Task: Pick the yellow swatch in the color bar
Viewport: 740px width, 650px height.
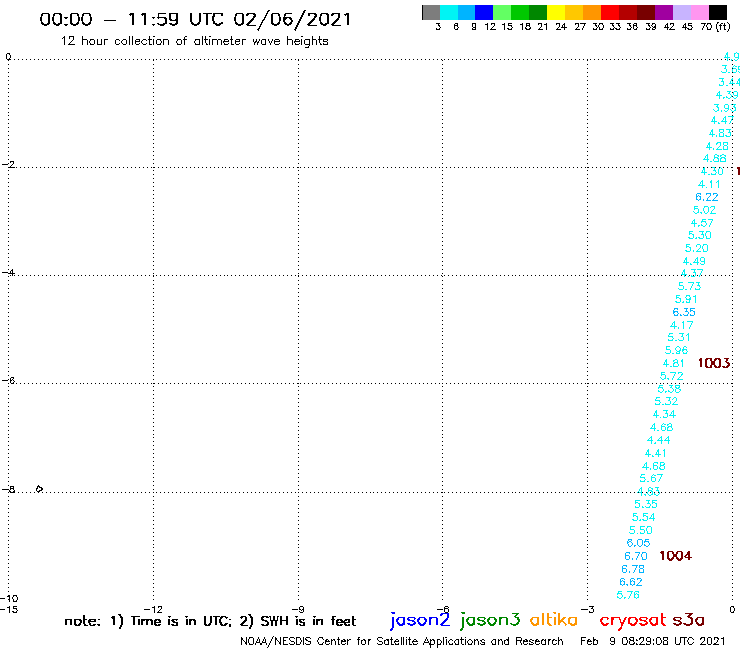Action: click(556, 12)
